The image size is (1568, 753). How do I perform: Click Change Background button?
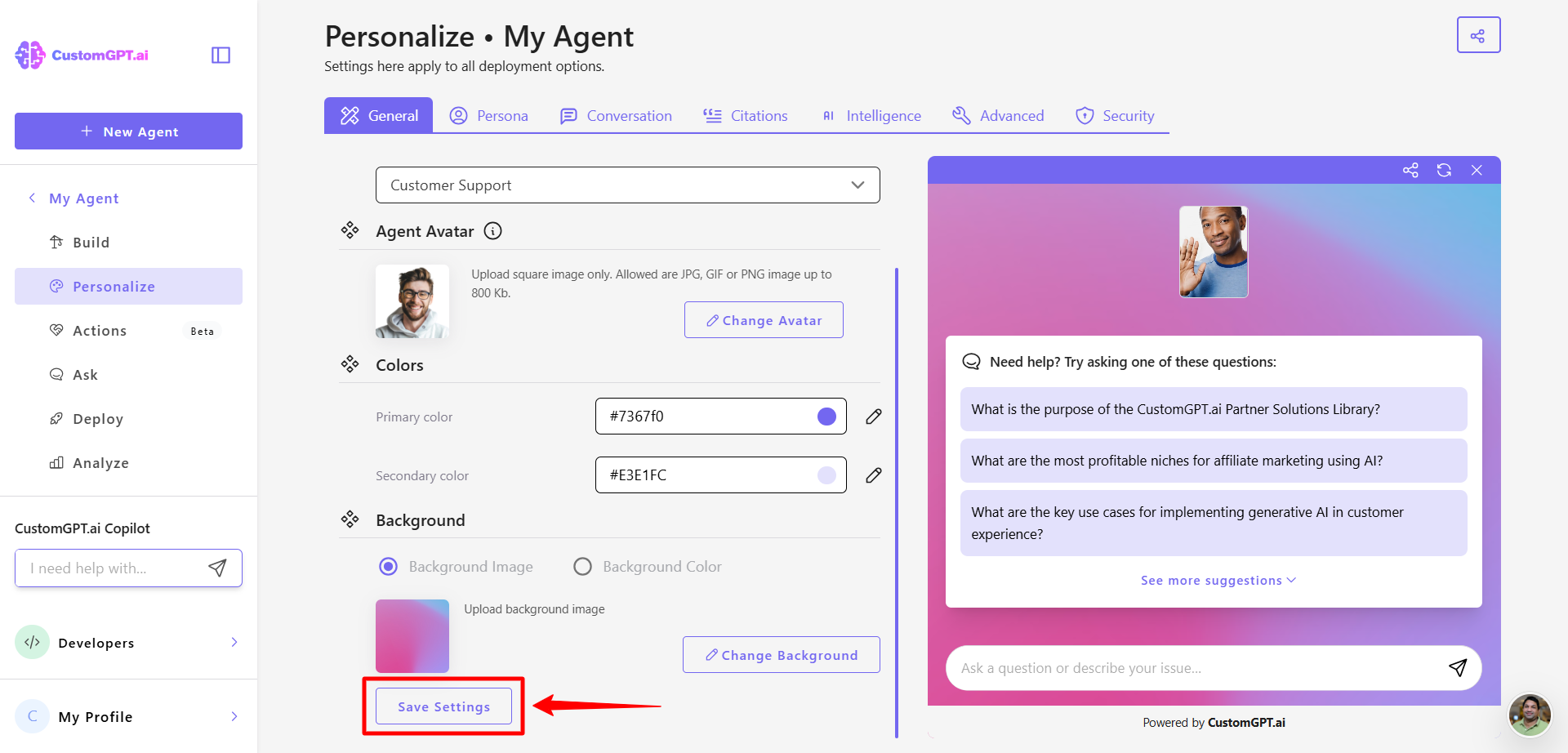pos(782,655)
